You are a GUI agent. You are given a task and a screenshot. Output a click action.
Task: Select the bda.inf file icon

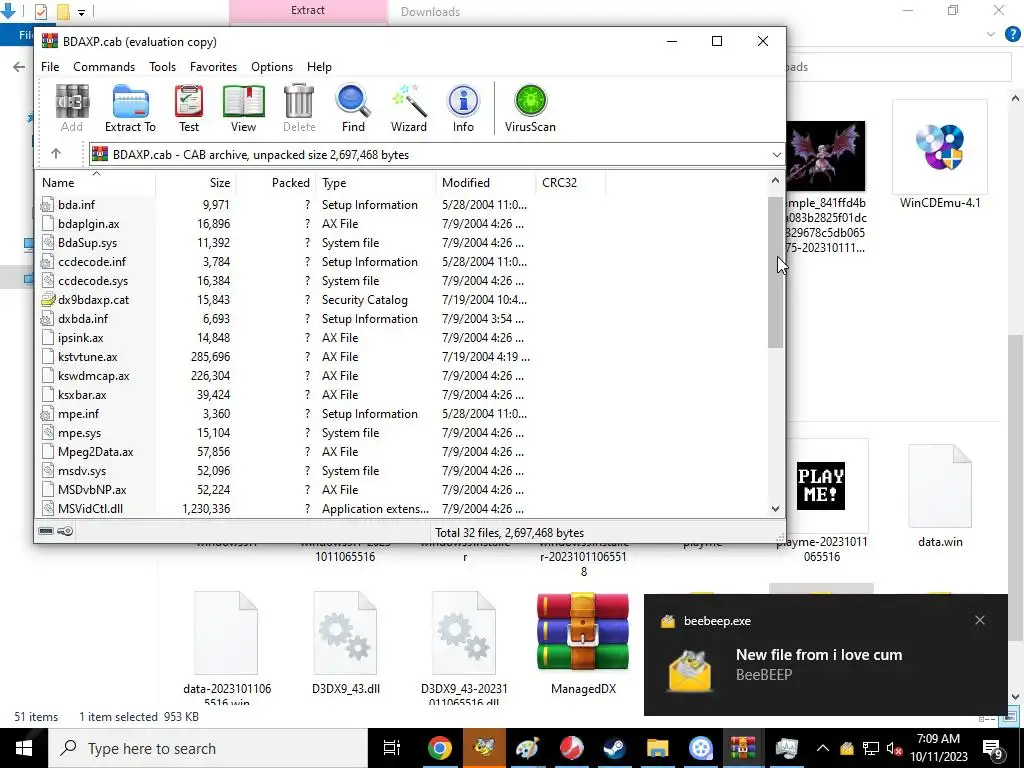47,205
